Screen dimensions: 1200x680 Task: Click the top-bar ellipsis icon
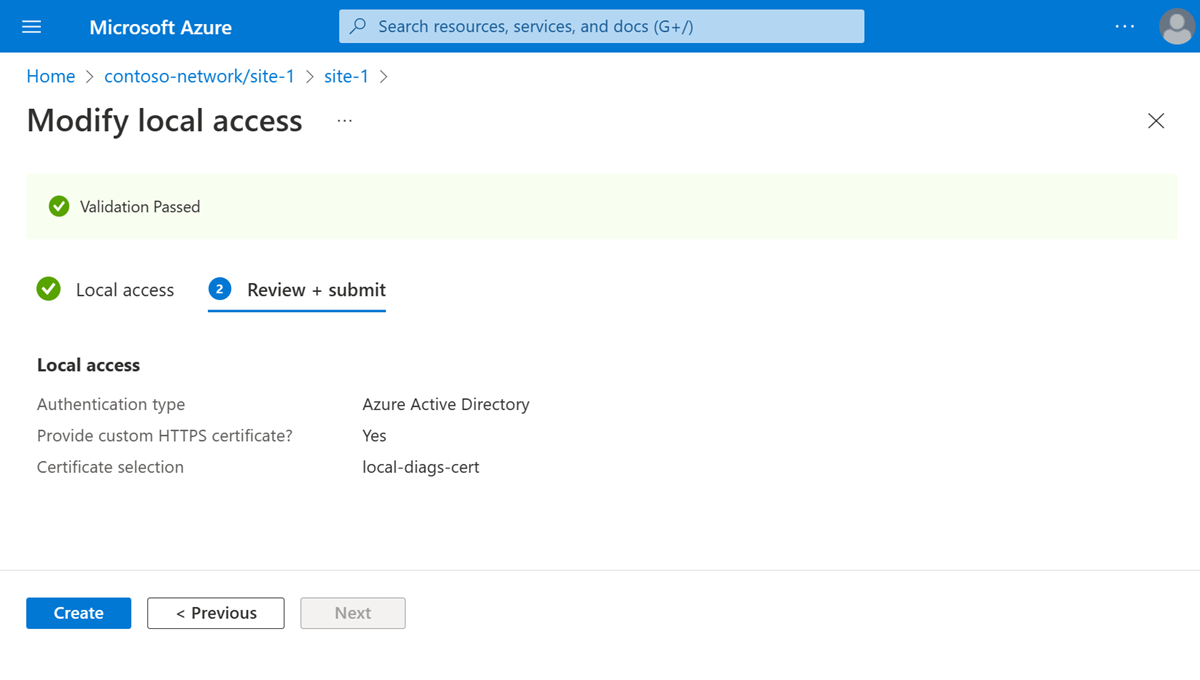coord(1124,26)
